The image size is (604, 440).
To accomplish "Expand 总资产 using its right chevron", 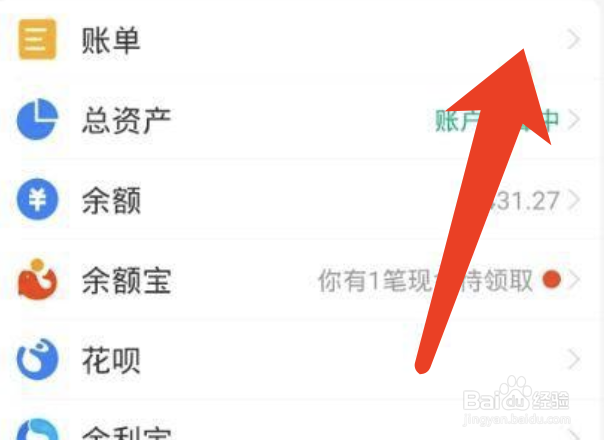I will (x=574, y=119).
